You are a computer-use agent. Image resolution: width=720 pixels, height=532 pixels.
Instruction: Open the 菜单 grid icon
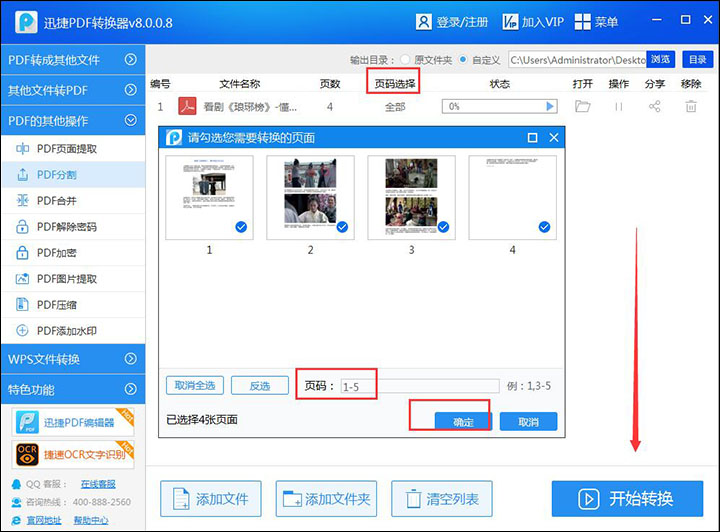[x=583, y=22]
